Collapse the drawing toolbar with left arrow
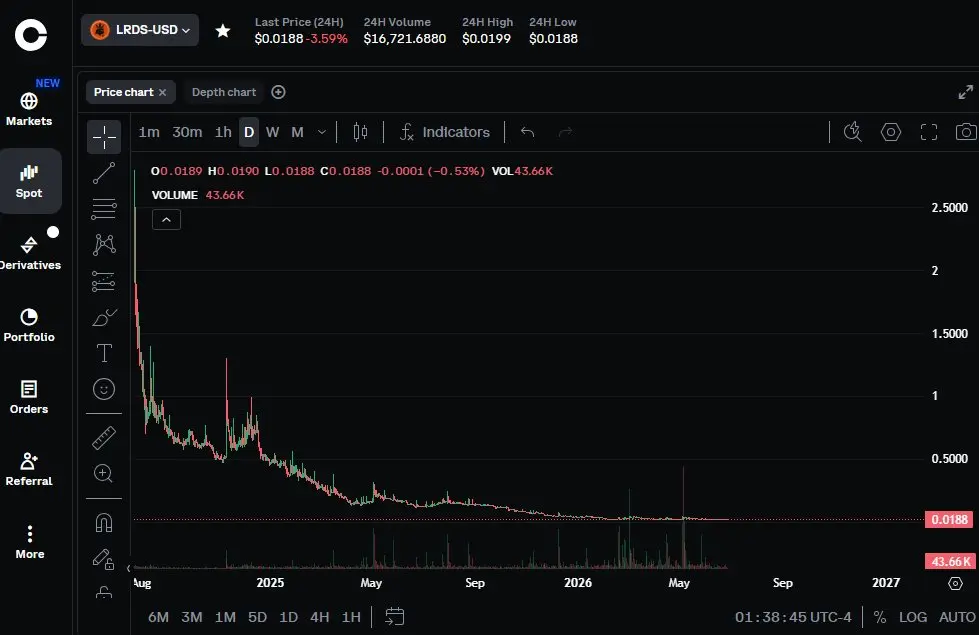This screenshot has width=979, height=635. pos(129,568)
